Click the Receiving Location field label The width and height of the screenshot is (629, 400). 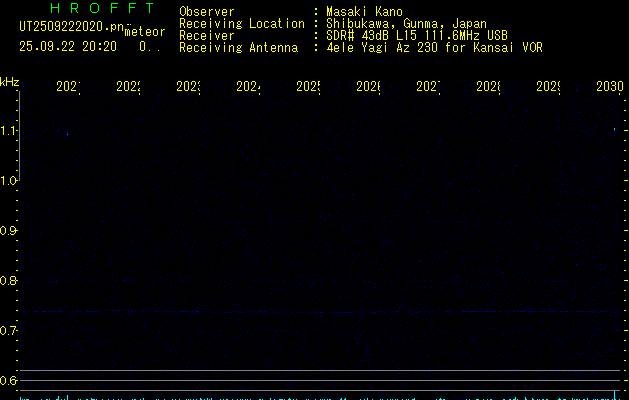(x=241, y=24)
